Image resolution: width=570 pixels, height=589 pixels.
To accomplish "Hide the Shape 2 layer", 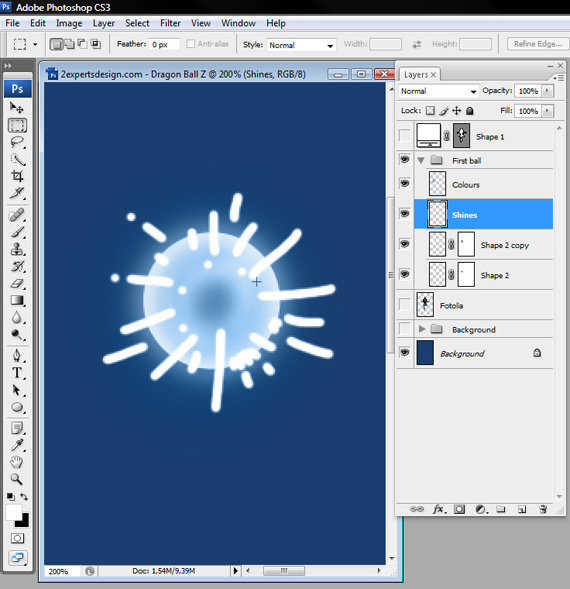I will click(x=404, y=274).
